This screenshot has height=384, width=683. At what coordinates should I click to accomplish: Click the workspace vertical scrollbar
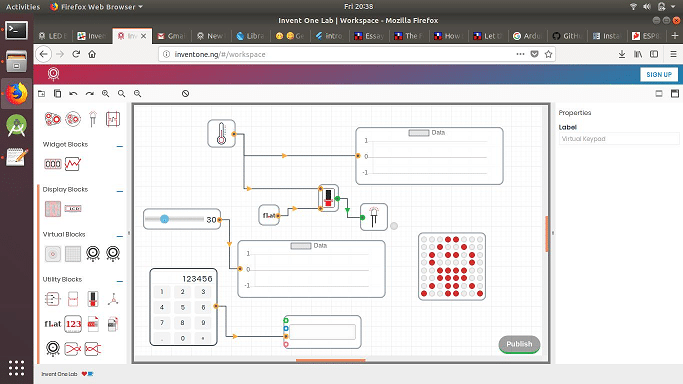547,234
